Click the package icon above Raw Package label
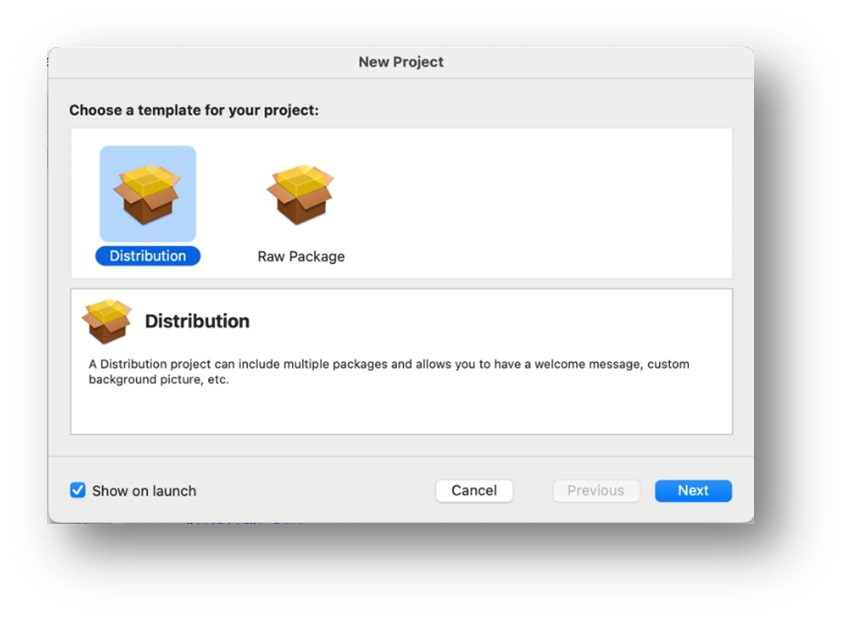The height and width of the screenshot is (619, 849). tap(299, 192)
